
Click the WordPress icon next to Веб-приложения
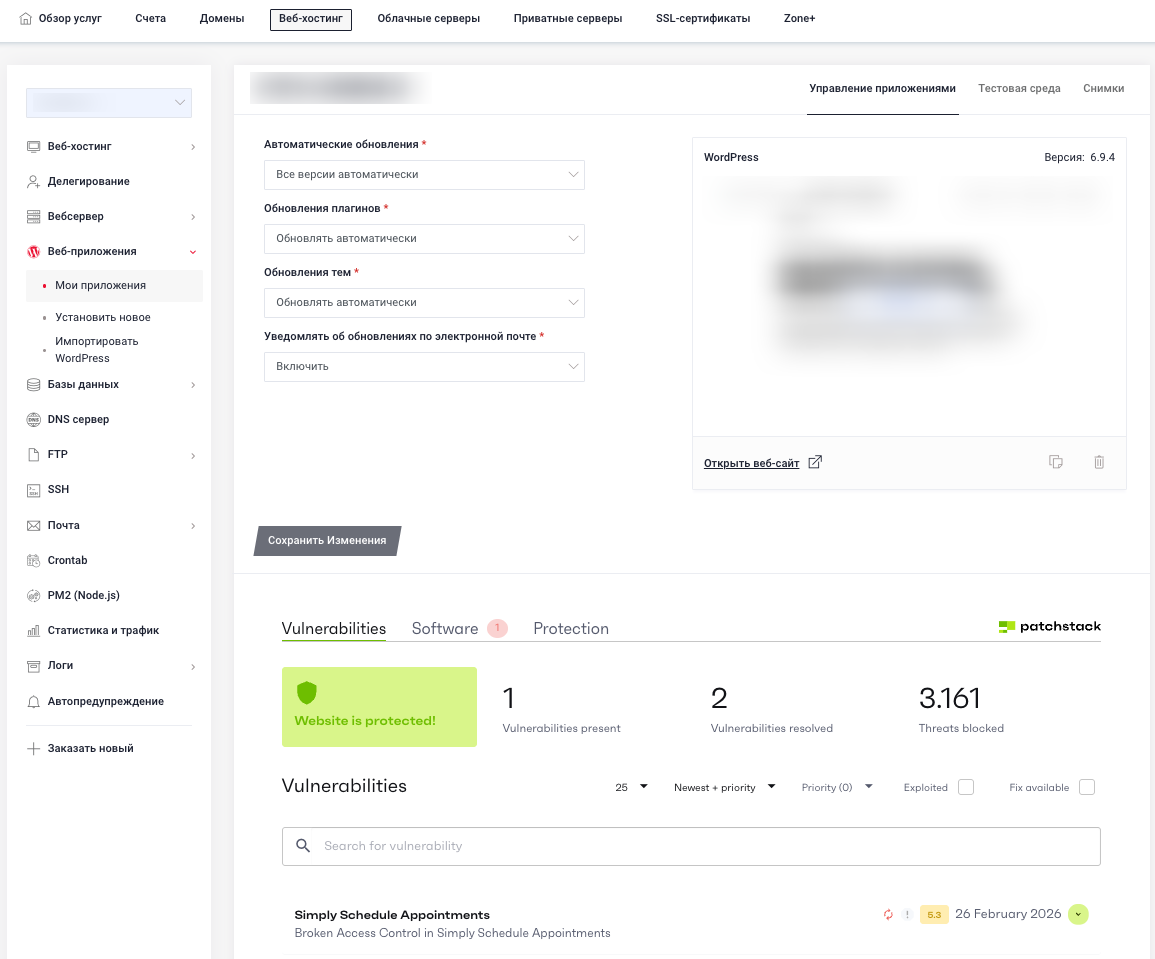[33, 252]
